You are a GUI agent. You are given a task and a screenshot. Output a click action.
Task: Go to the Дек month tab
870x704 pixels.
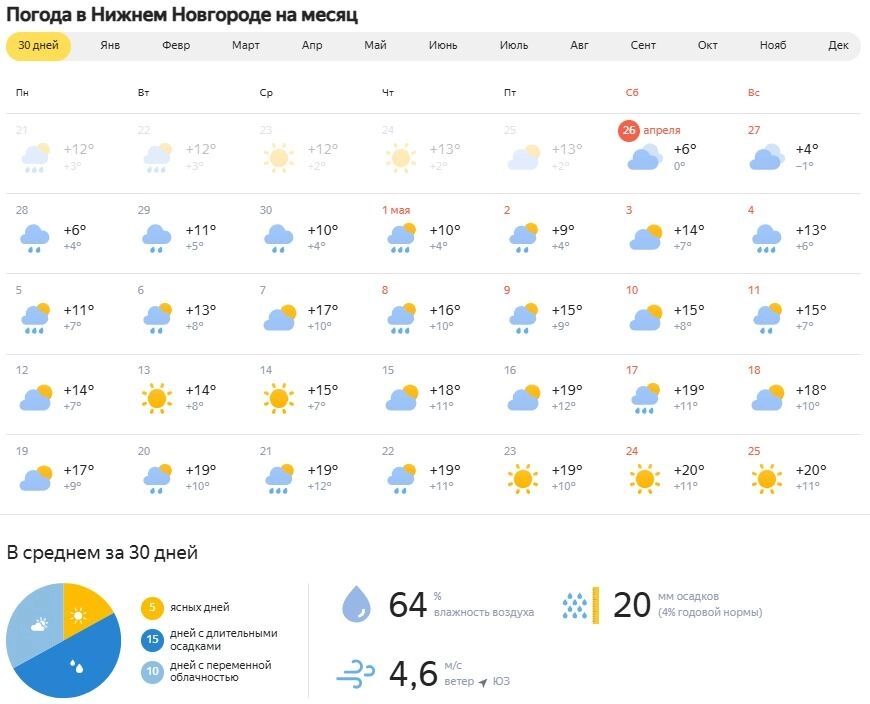click(x=838, y=46)
